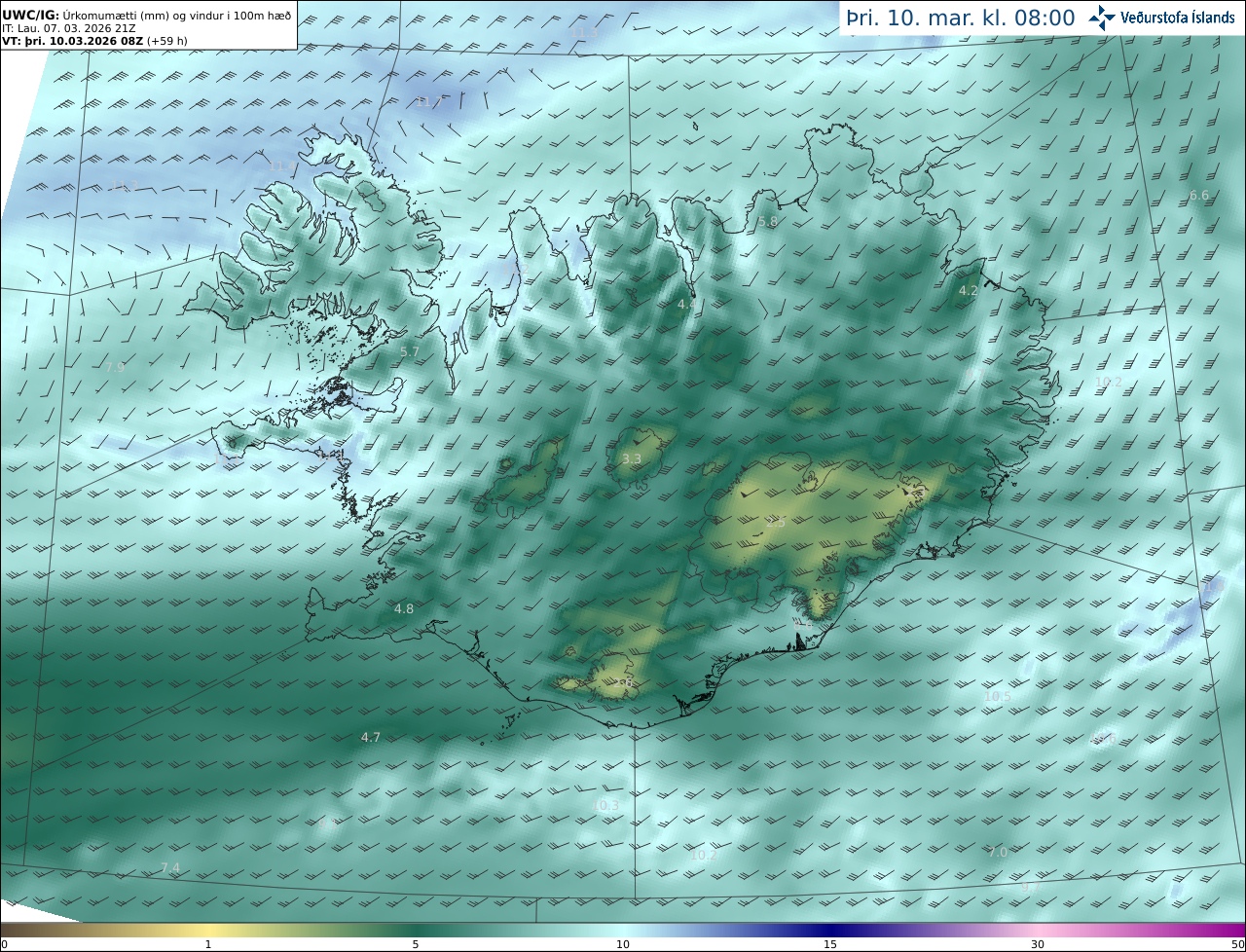The image size is (1246, 952).
Task: Click colorbar tick label '1'
Action: click(208, 944)
